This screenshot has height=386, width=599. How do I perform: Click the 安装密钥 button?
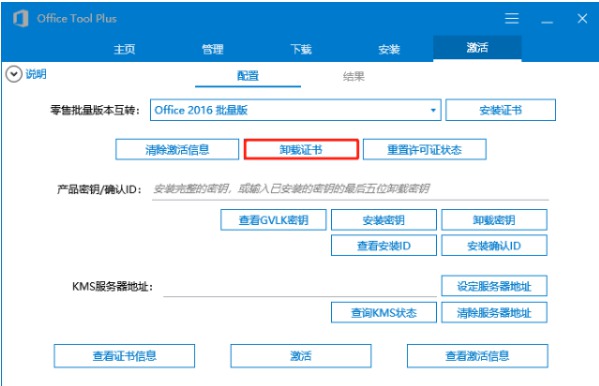point(384,220)
